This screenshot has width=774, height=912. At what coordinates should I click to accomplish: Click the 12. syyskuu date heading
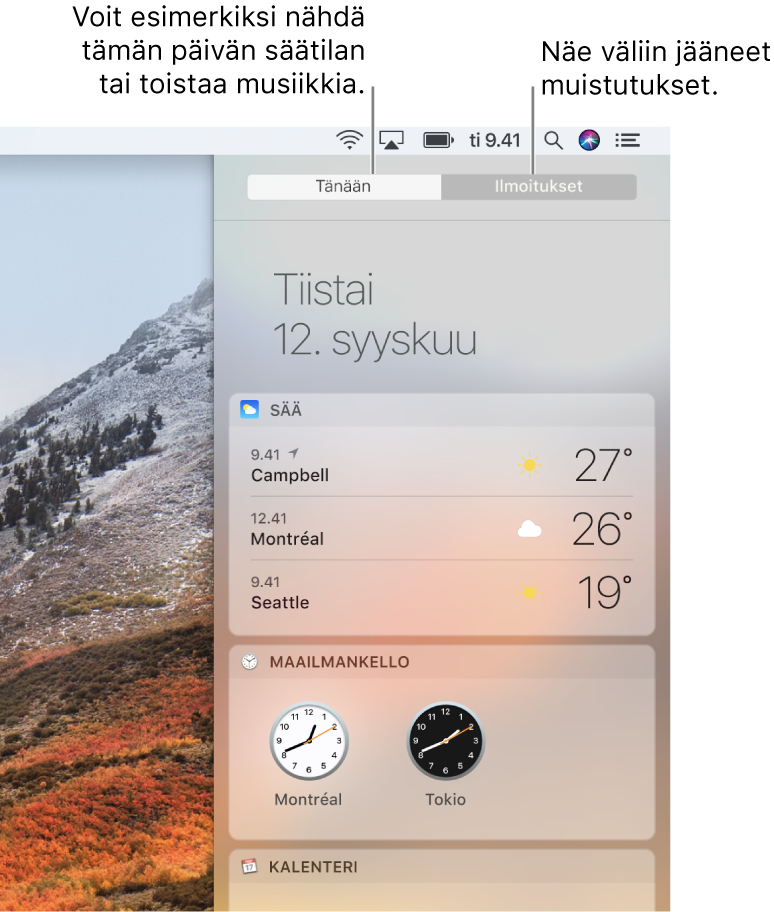[375, 340]
